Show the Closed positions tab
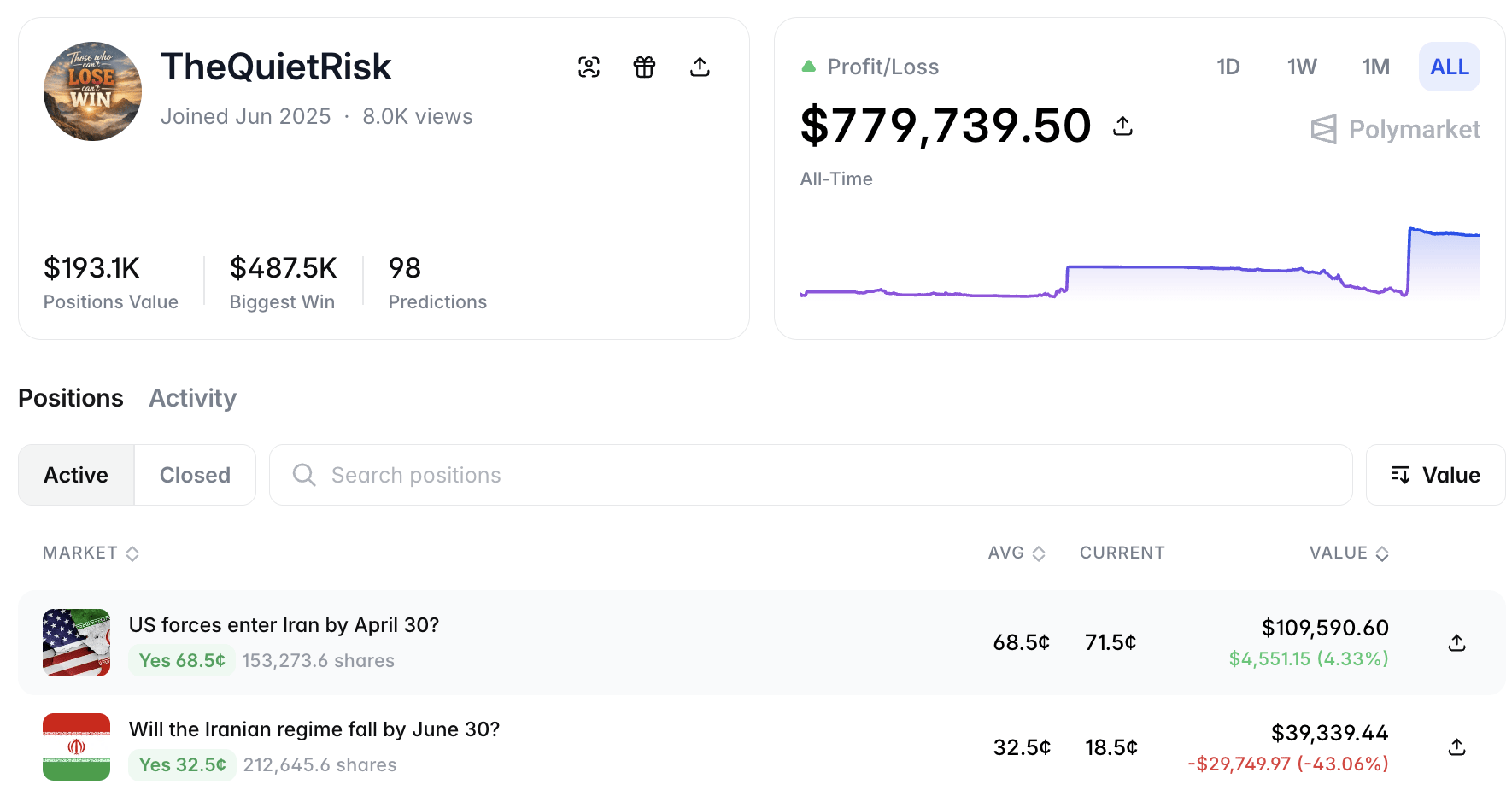 tap(195, 475)
